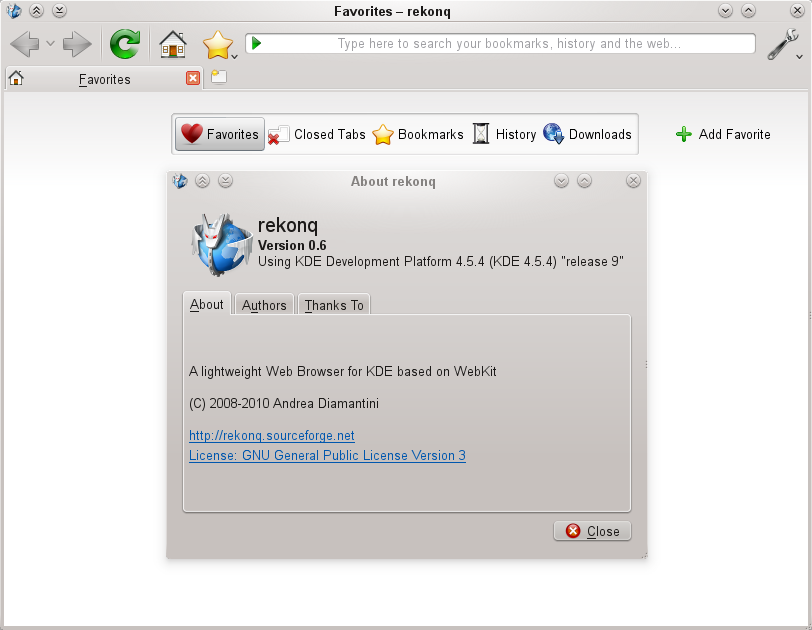Screen dimensions: 812x630
Task: Open main window menu icon in titlebar
Action: tap(14, 10)
